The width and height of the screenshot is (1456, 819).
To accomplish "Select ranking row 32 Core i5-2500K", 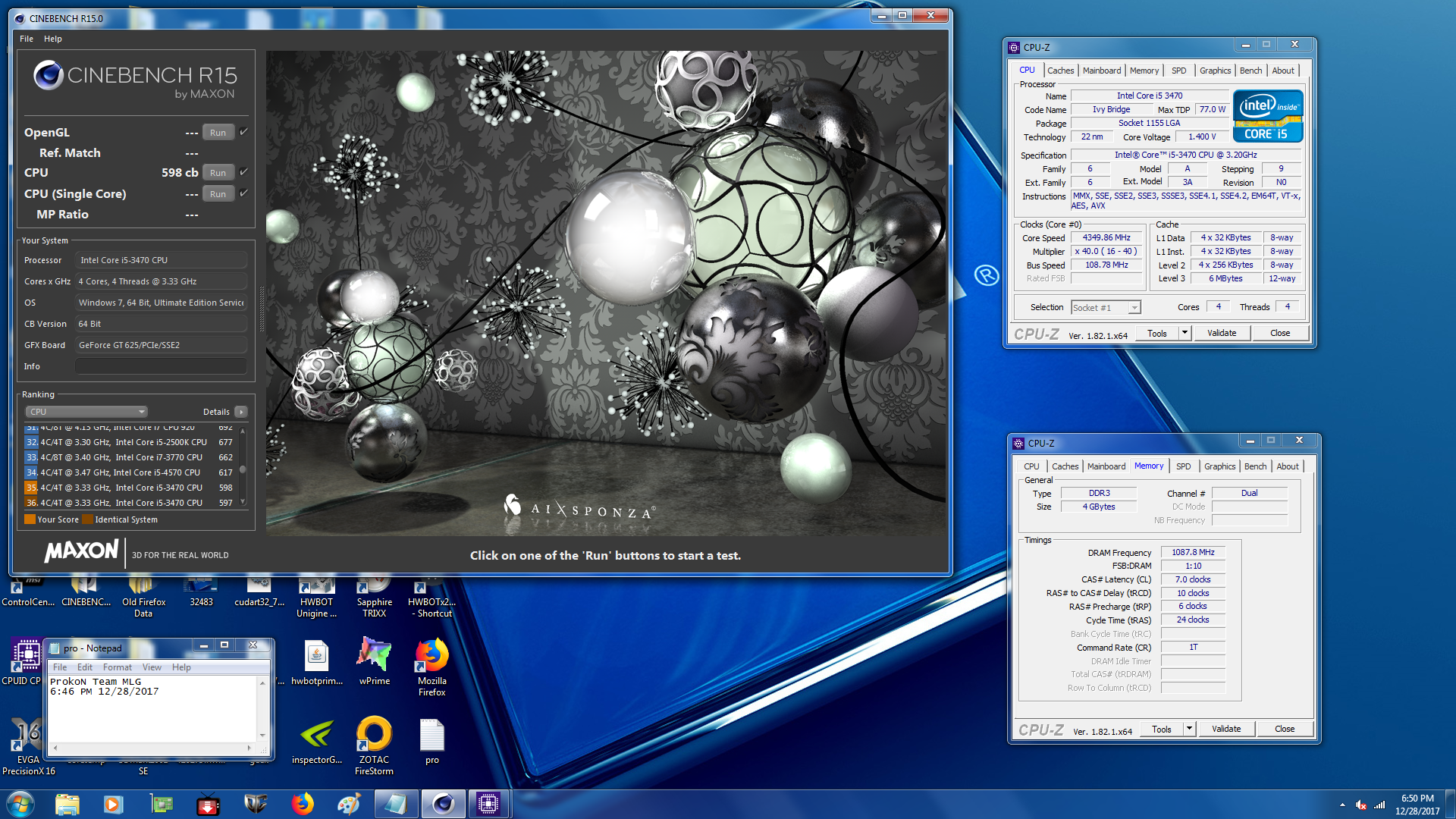I will click(x=130, y=442).
